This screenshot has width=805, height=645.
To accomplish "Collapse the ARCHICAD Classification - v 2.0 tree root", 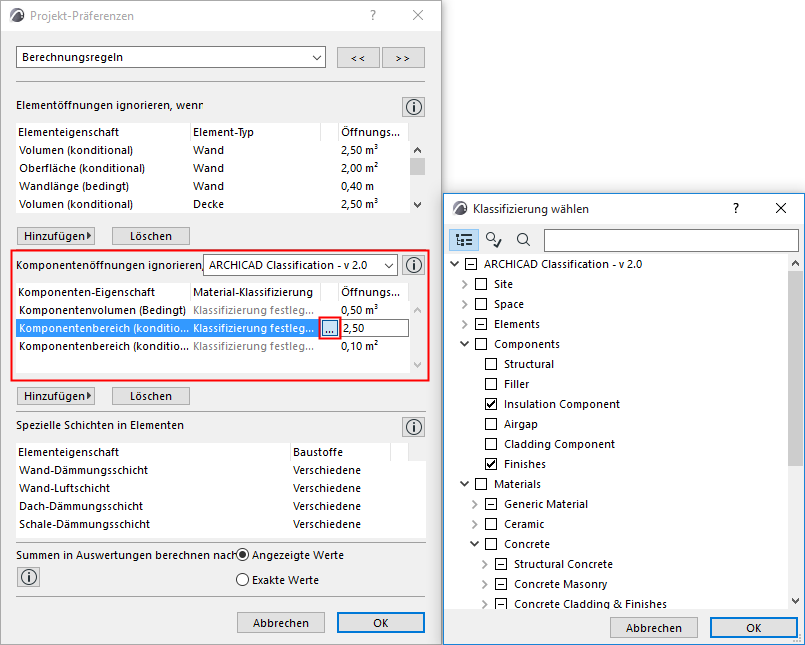I will 454,264.
